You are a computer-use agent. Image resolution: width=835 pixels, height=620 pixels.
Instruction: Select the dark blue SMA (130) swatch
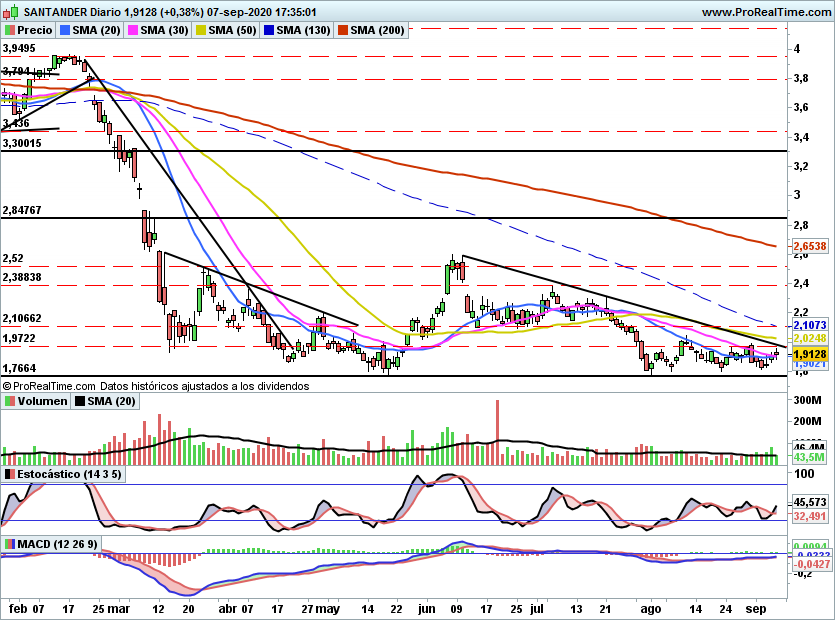click(x=266, y=31)
